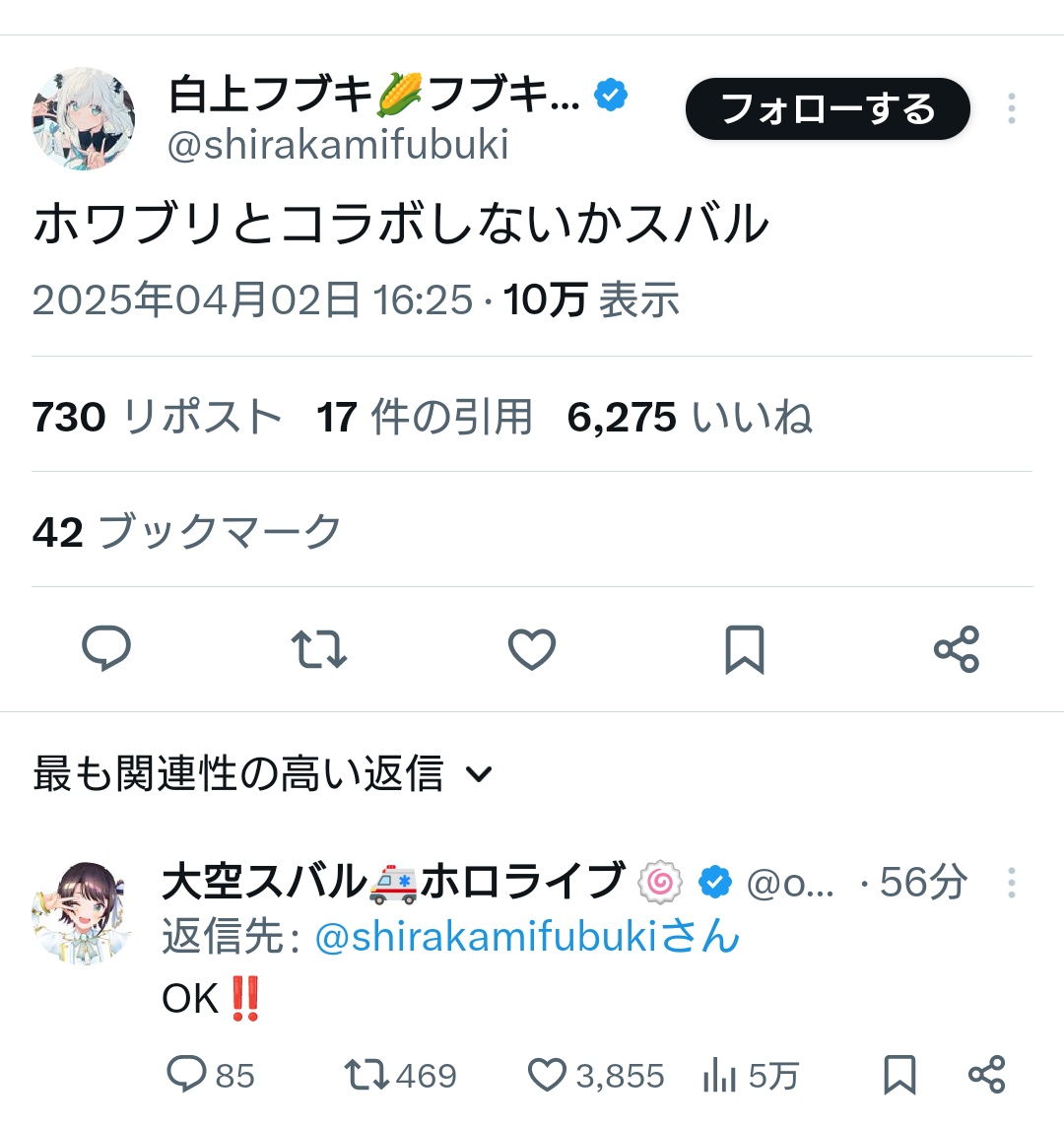The height and width of the screenshot is (1126, 1064).
Task: View analytics icon showing 5万 views
Action: [x=720, y=1075]
